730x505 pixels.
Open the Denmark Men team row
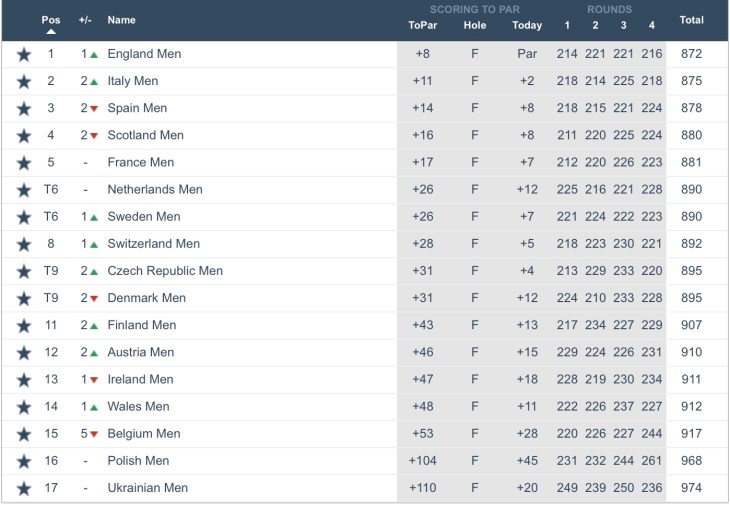[146, 298]
